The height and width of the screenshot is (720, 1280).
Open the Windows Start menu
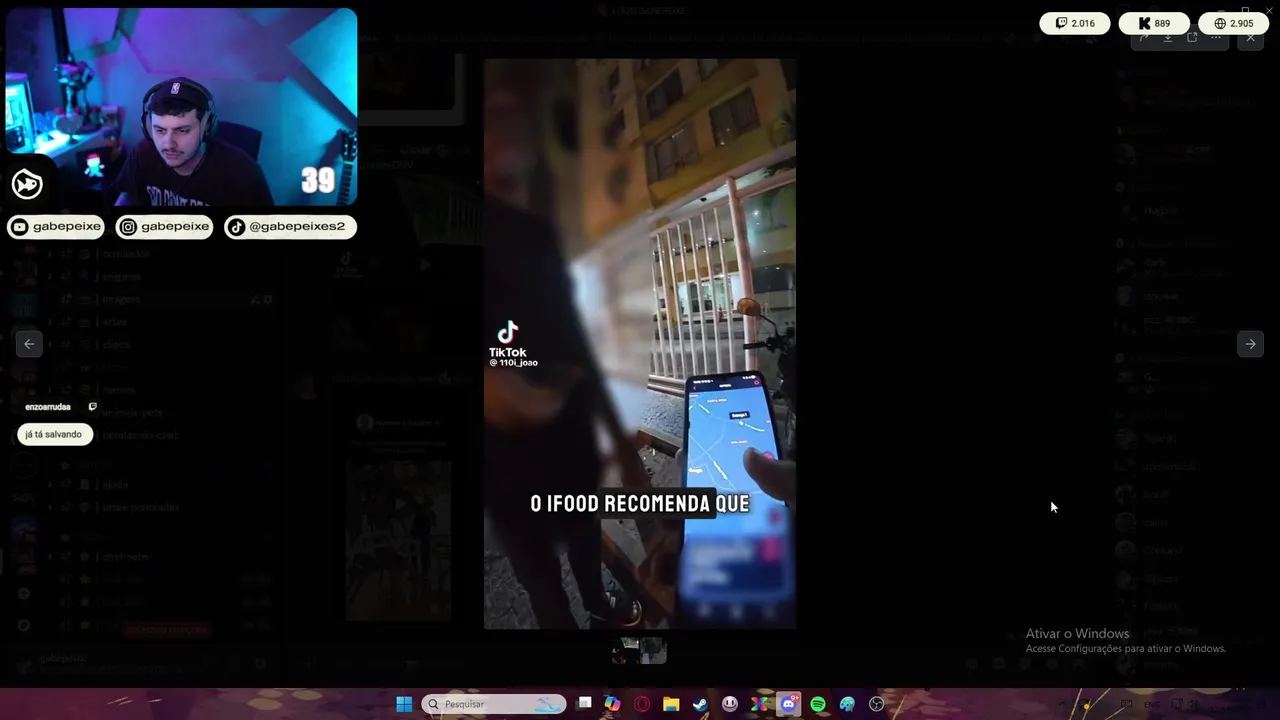pyautogui.click(x=404, y=704)
